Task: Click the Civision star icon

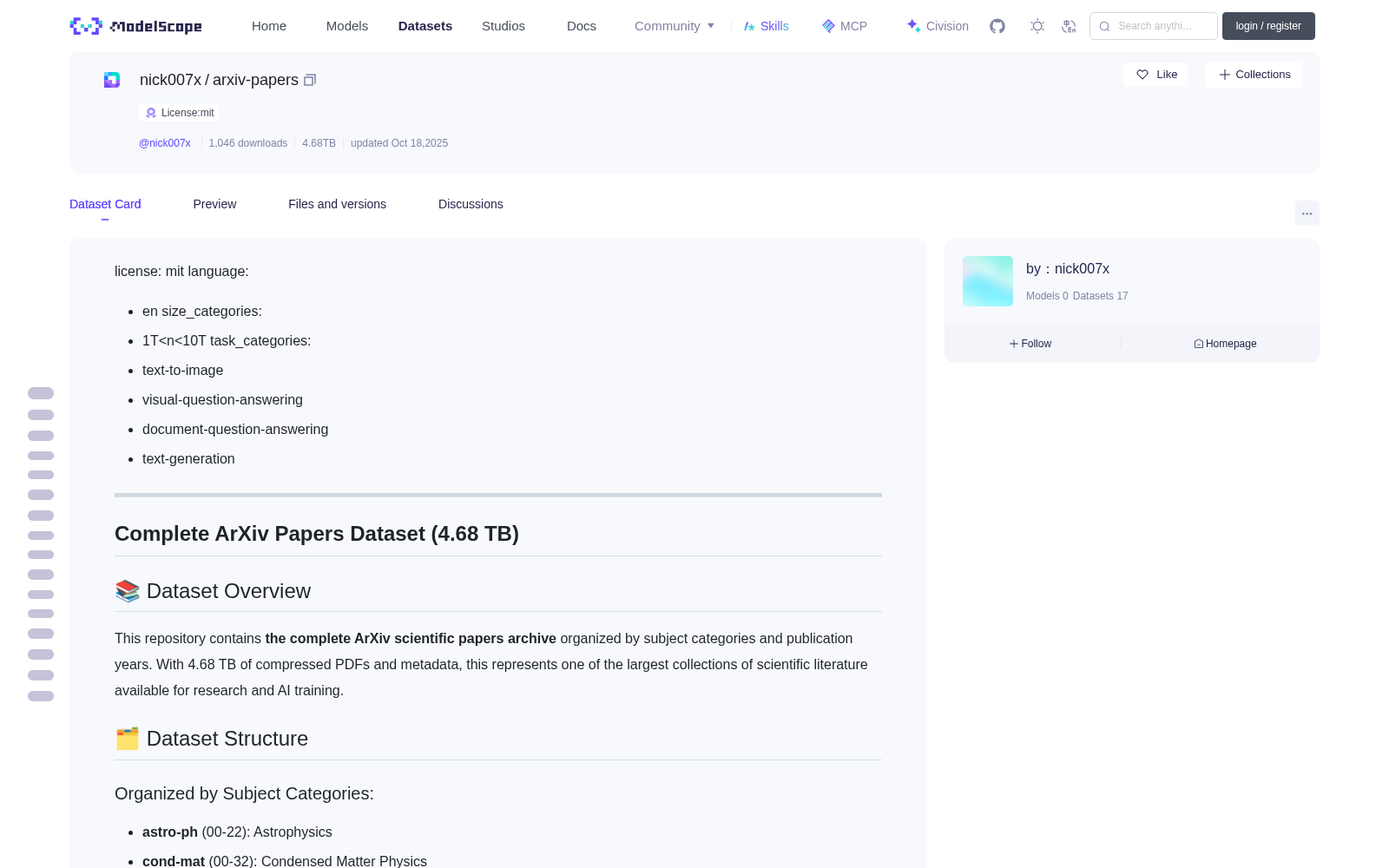Action: coord(913,26)
